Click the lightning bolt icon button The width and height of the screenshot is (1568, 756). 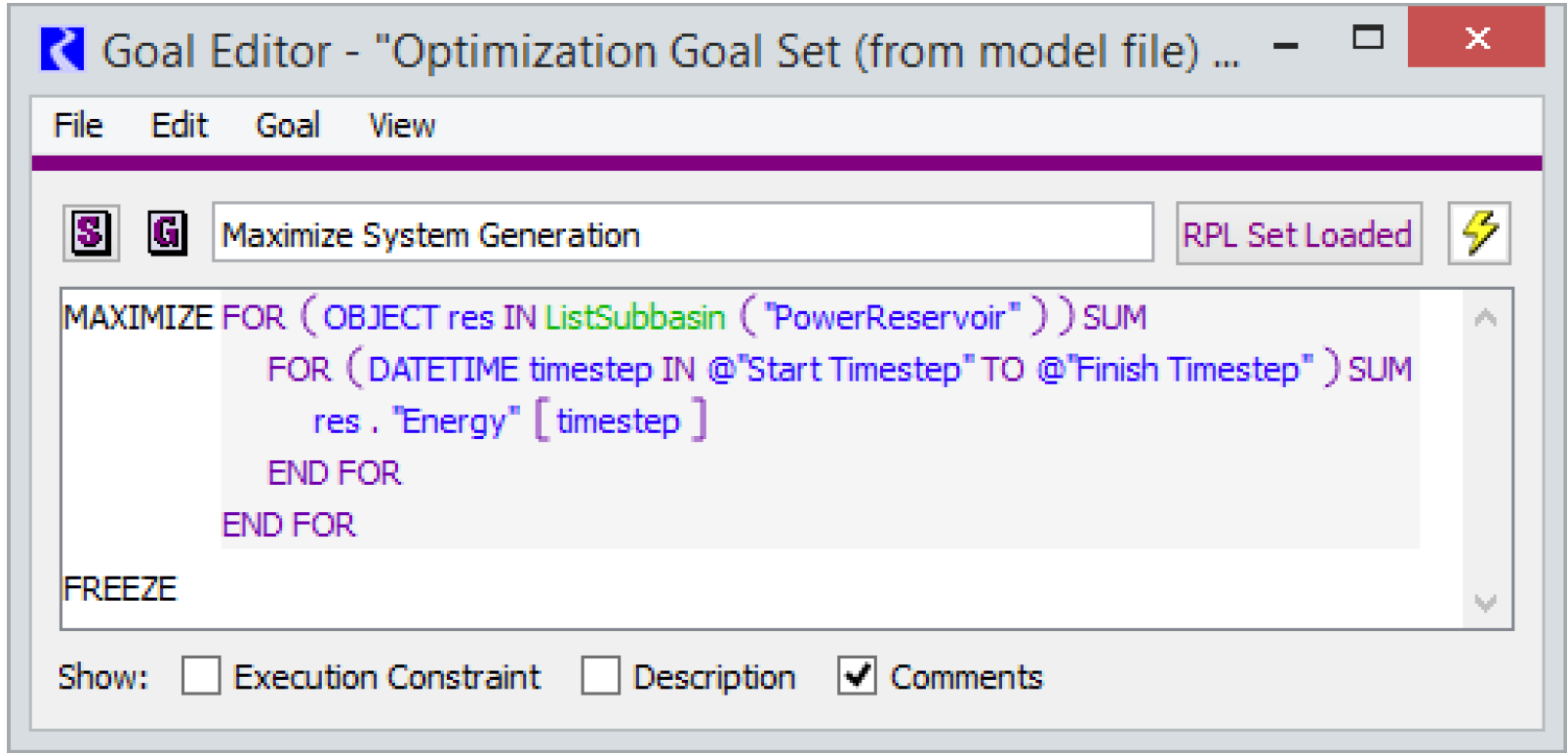click(1479, 233)
